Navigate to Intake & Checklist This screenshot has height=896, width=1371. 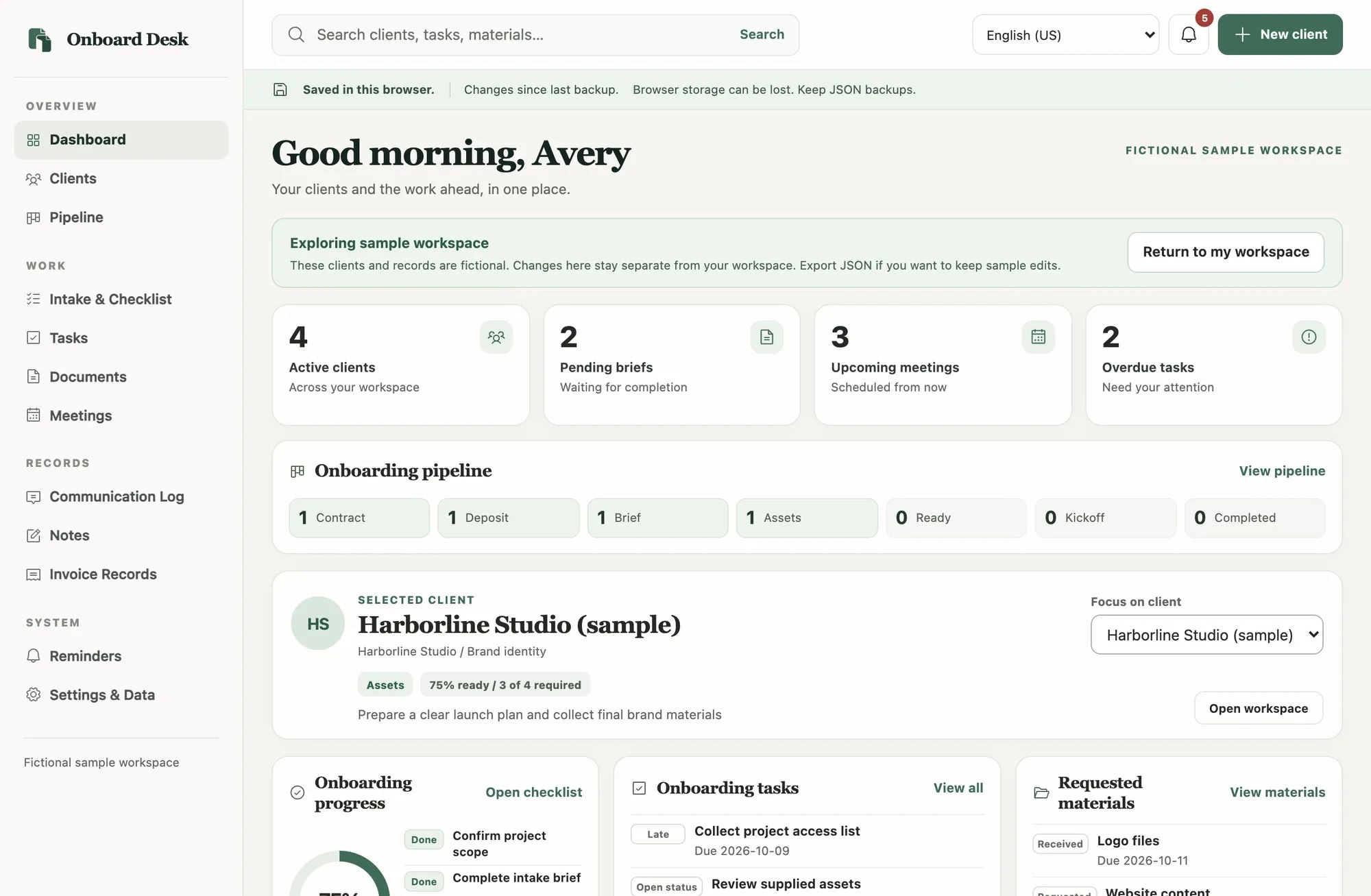121,299
